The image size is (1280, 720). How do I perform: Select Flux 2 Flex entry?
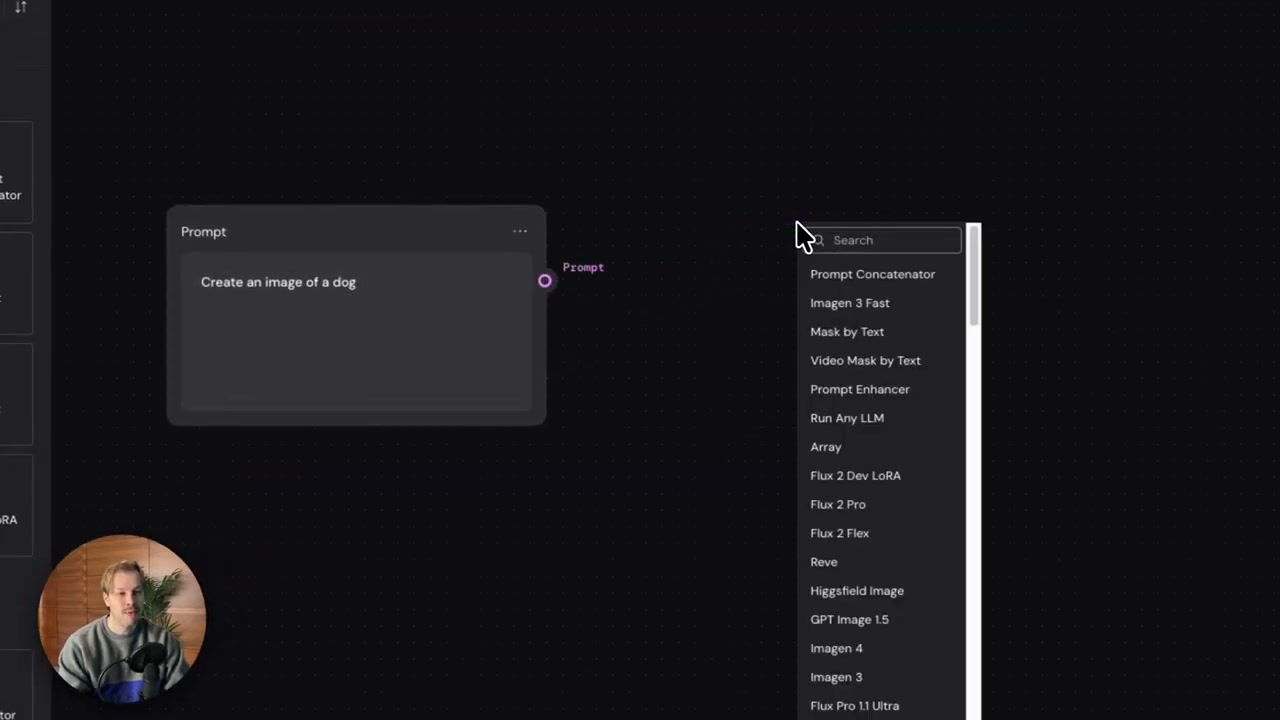(839, 534)
